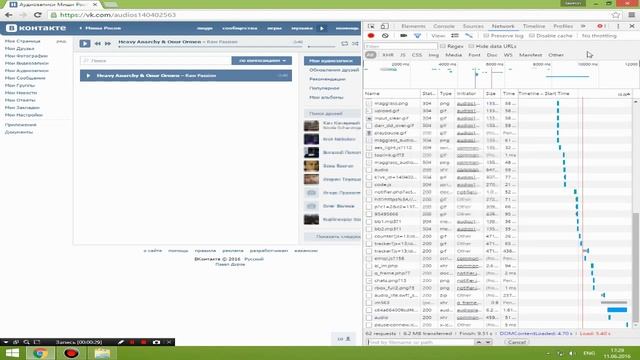Enable the Preserve log checkbox
This screenshot has width=640, height=360.
tap(486, 36)
